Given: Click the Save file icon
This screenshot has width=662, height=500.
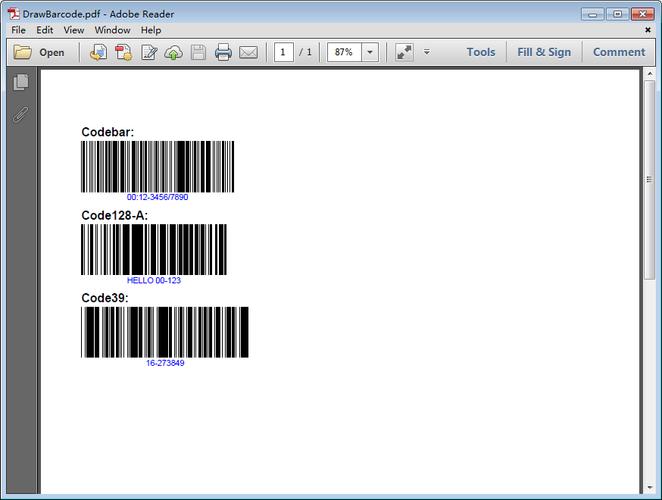Looking at the screenshot, I should (198, 52).
